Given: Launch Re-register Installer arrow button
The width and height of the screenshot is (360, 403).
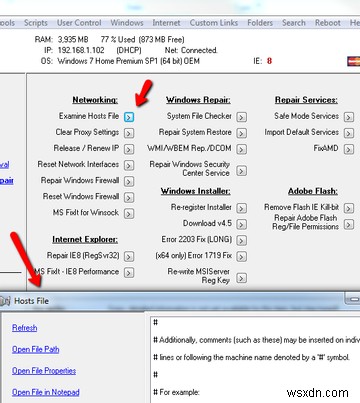Looking at the screenshot, I should (241, 208).
